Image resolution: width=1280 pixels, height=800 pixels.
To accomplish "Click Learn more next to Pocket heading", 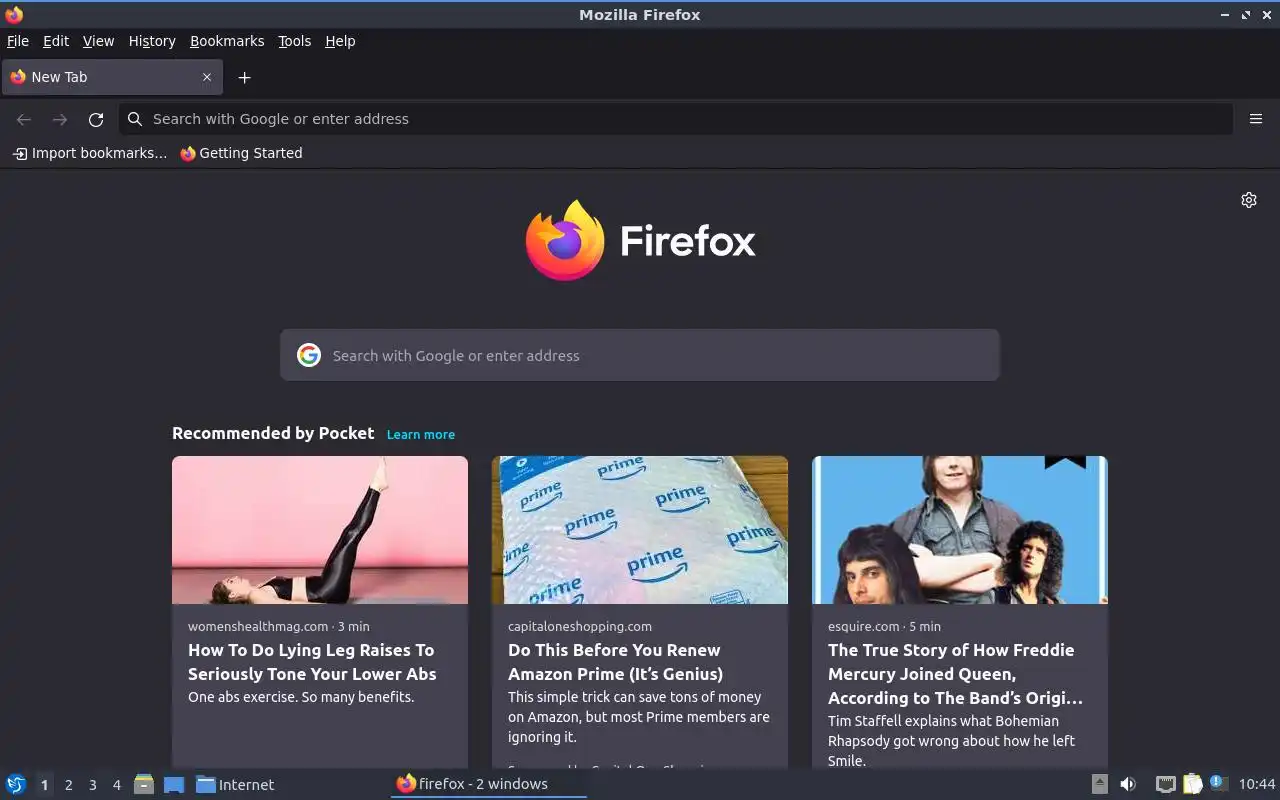I will click(421, 434).
